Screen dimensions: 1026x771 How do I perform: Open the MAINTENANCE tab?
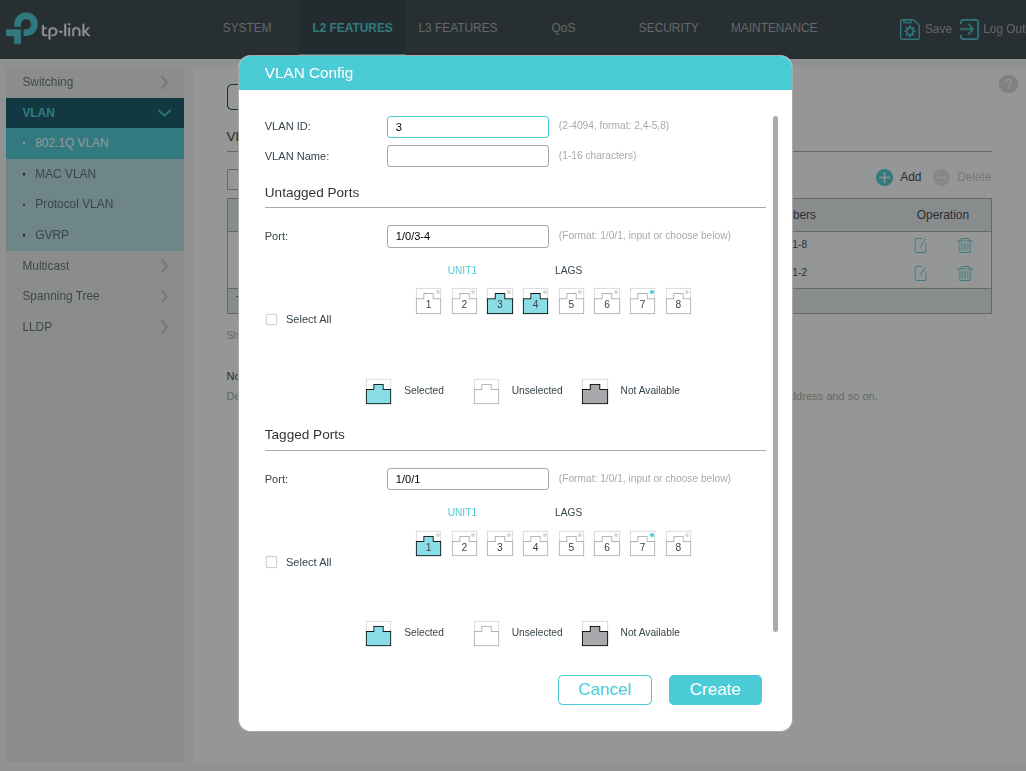[x=773, y=28]
